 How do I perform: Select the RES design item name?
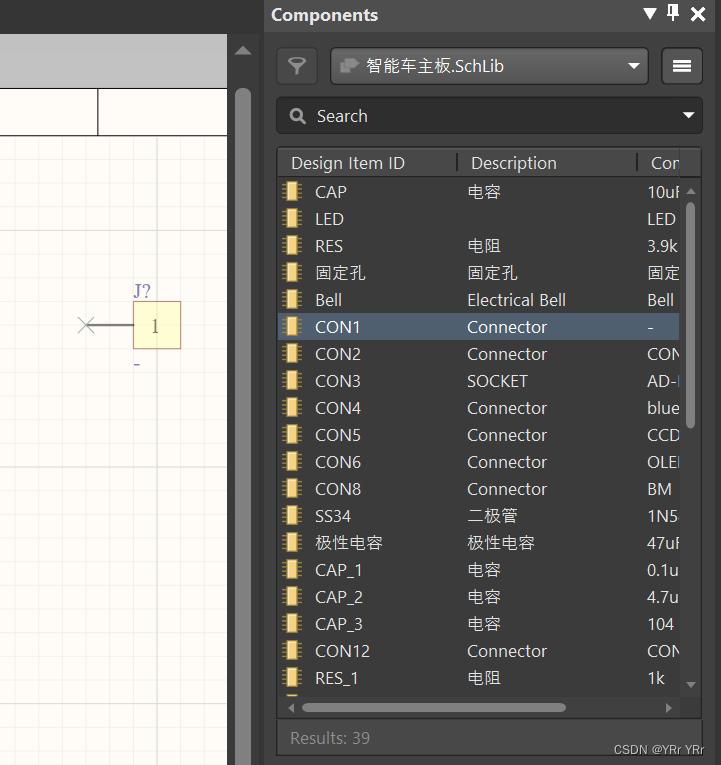pos(329,246)
